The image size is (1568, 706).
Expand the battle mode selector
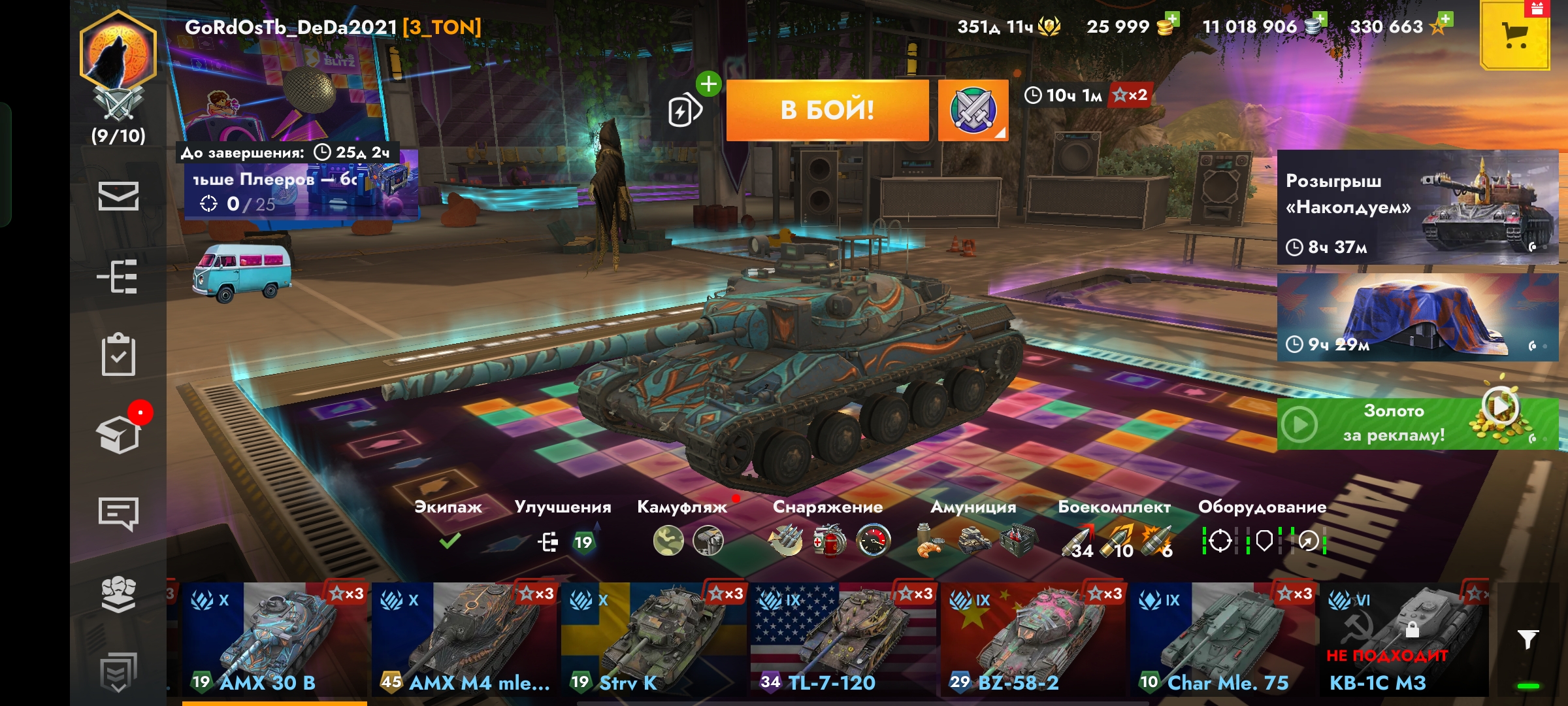click(973, 110)
